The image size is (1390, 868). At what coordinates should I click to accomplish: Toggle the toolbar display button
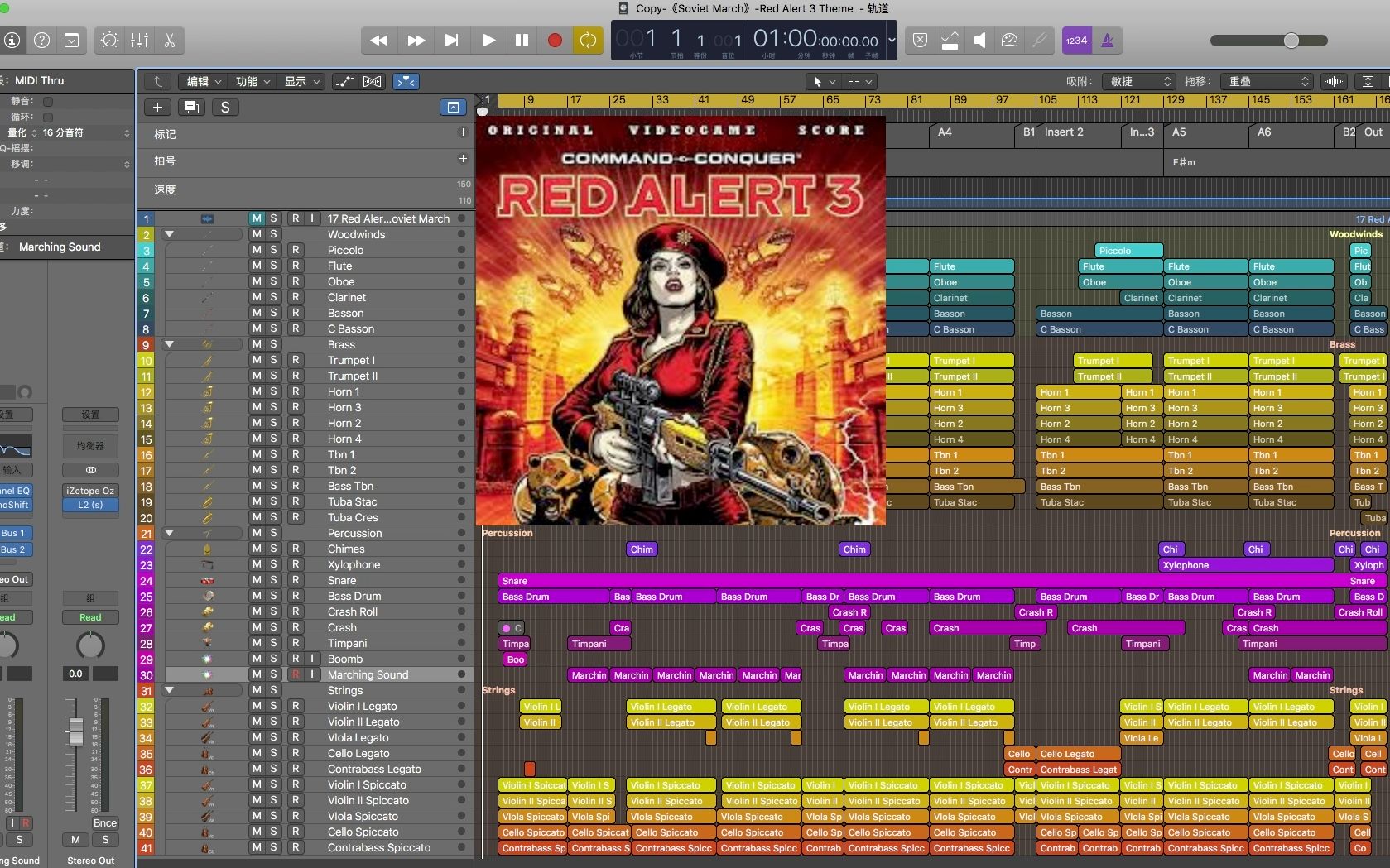point(72,40)
